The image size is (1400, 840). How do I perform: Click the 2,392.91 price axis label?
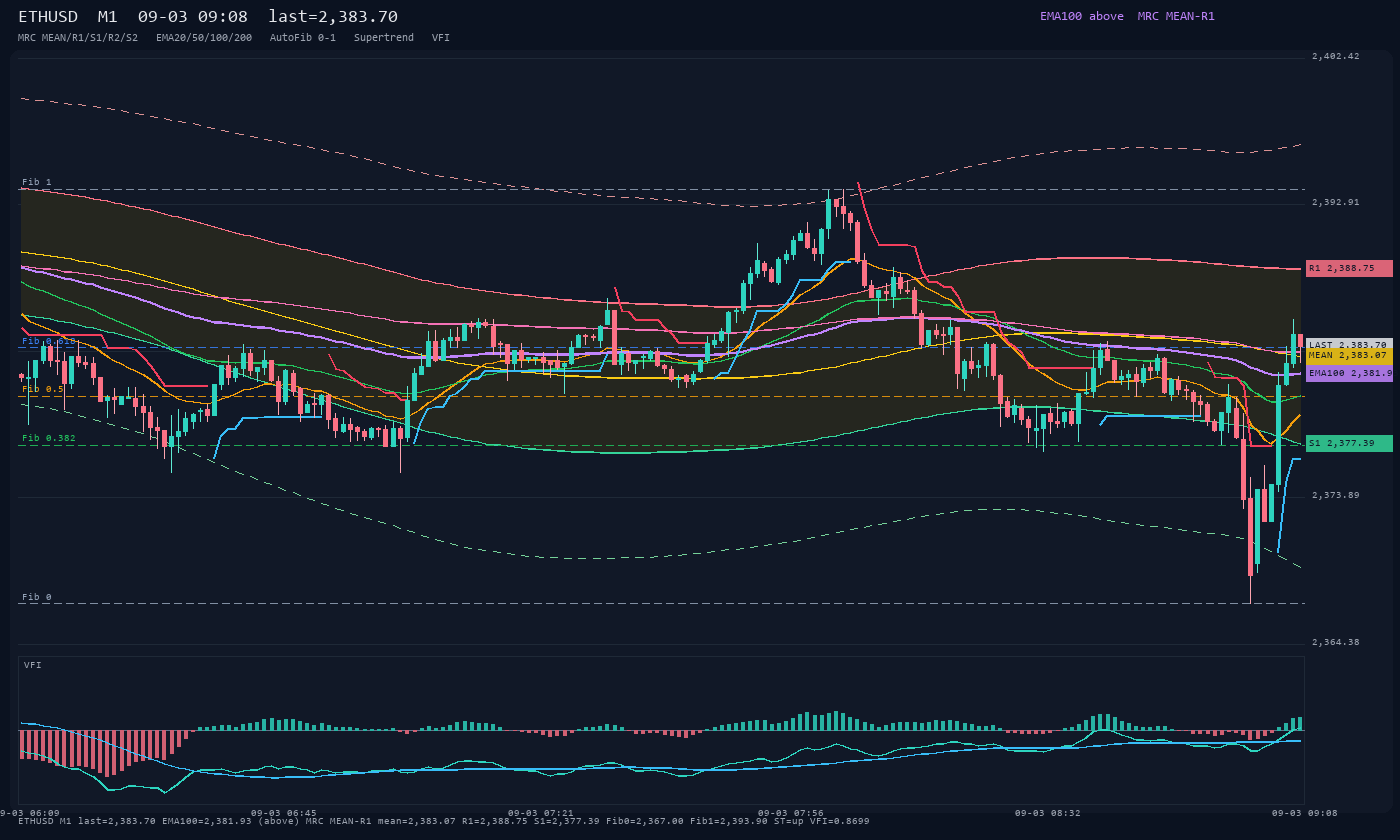pos(1336,202)
